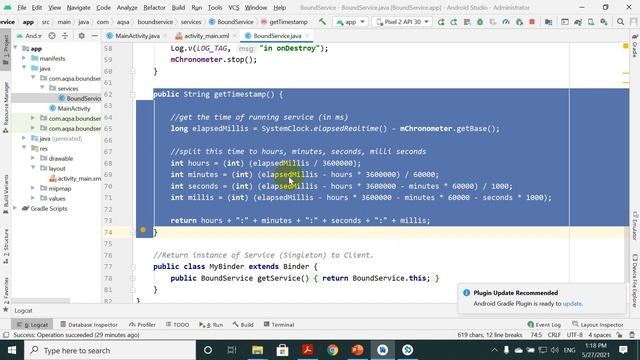
Task: Expand the manifests folder
Action: coord(24,58)
